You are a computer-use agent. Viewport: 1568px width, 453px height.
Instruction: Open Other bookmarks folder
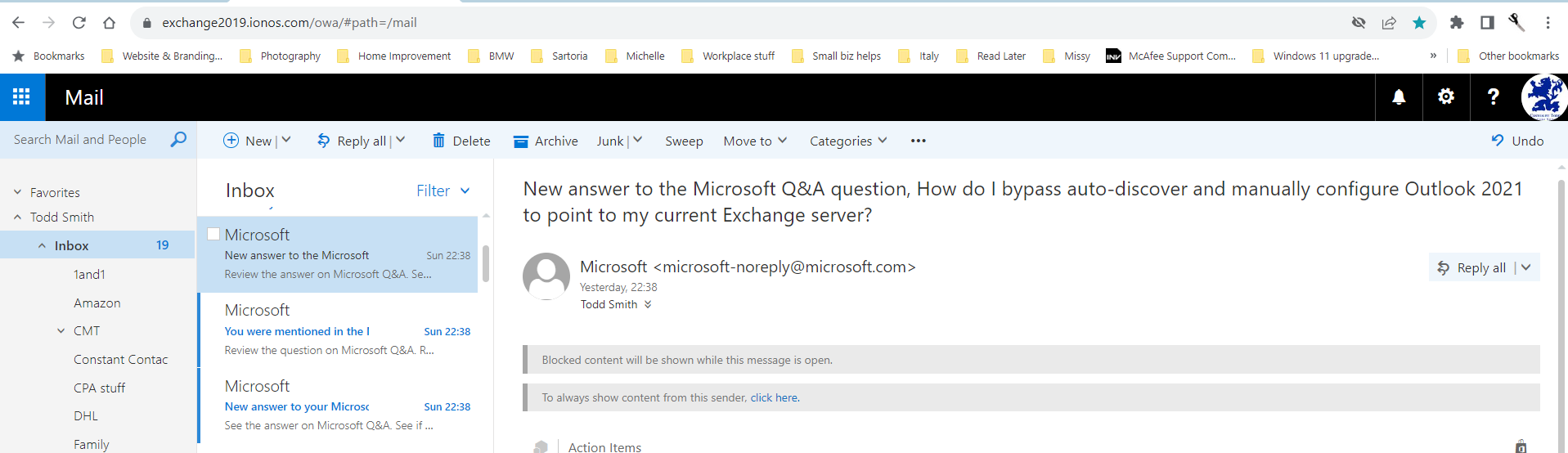[1507, 56]
